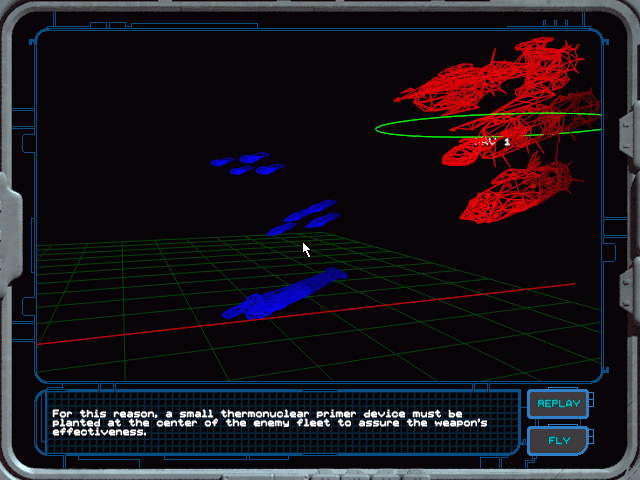Click the red axis line on the grid
Viewport: 640px width, 480px height.
(306, 314)
